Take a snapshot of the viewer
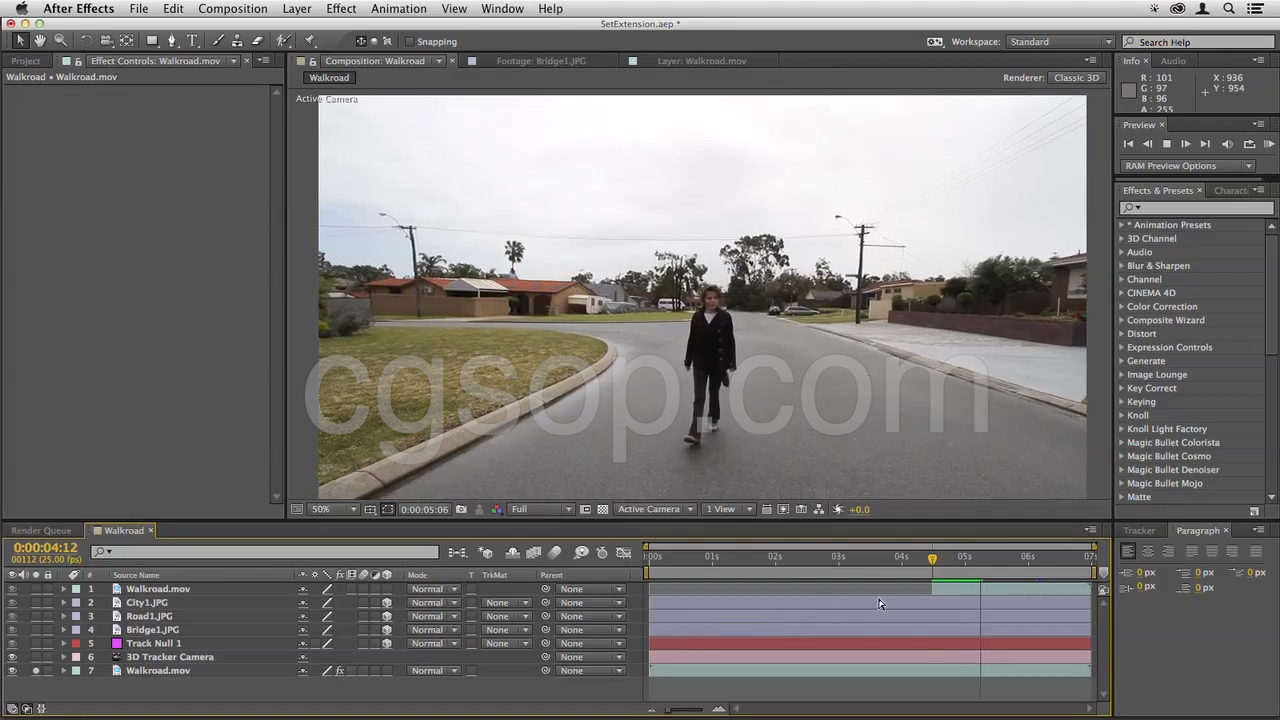This screenshot has width=1280, height=720. pyautogui.click(x=461, y=510)
